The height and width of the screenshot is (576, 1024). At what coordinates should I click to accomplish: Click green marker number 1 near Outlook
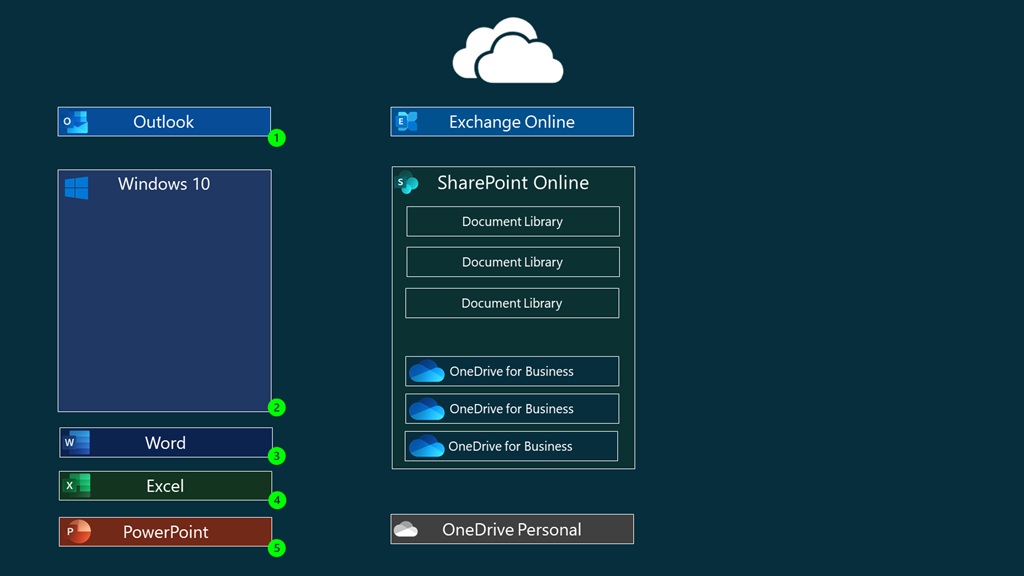(277, 138)
